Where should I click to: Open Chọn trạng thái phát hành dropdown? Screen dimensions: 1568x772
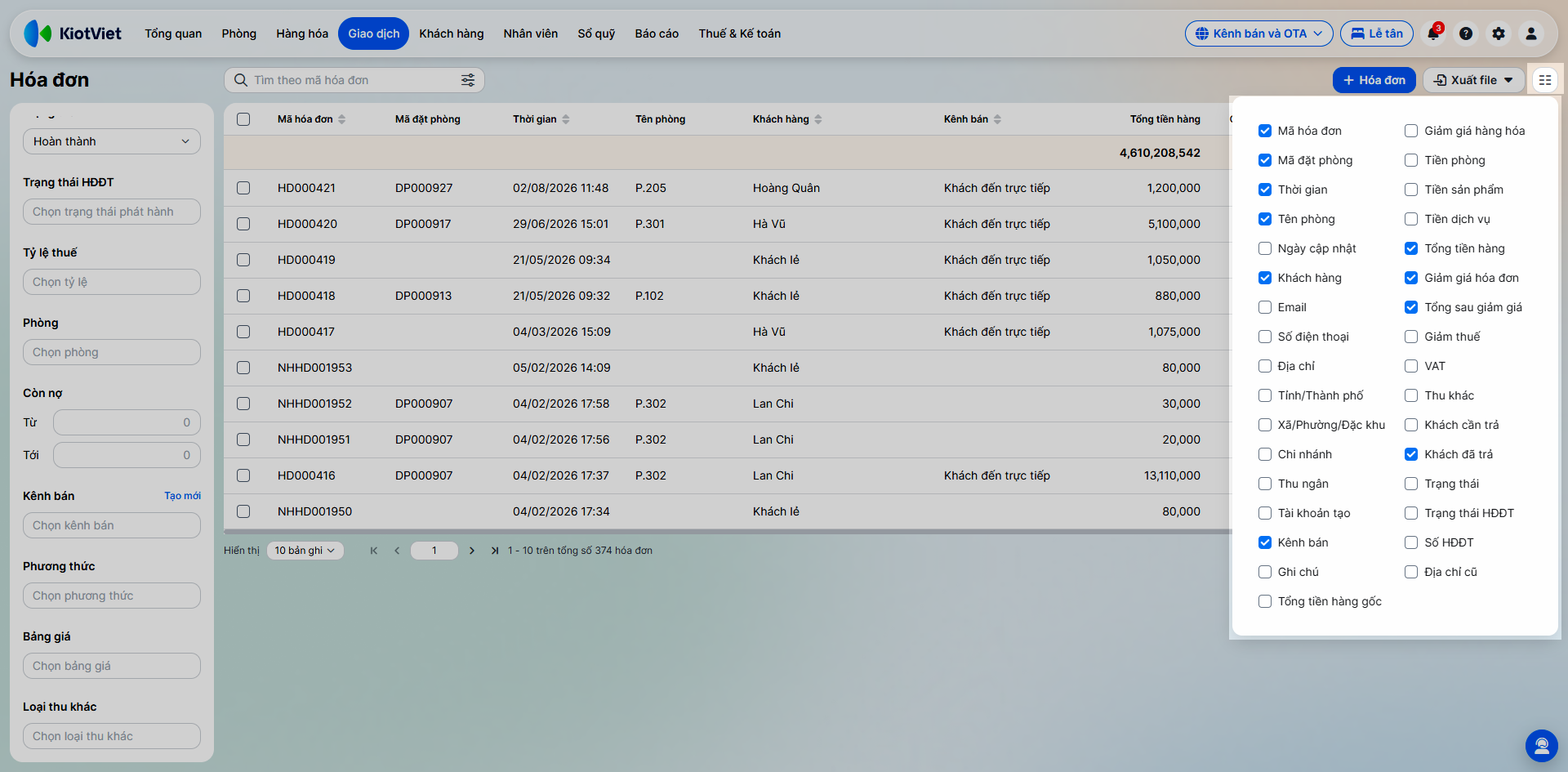pyautogui.click(x=112, y=212)
